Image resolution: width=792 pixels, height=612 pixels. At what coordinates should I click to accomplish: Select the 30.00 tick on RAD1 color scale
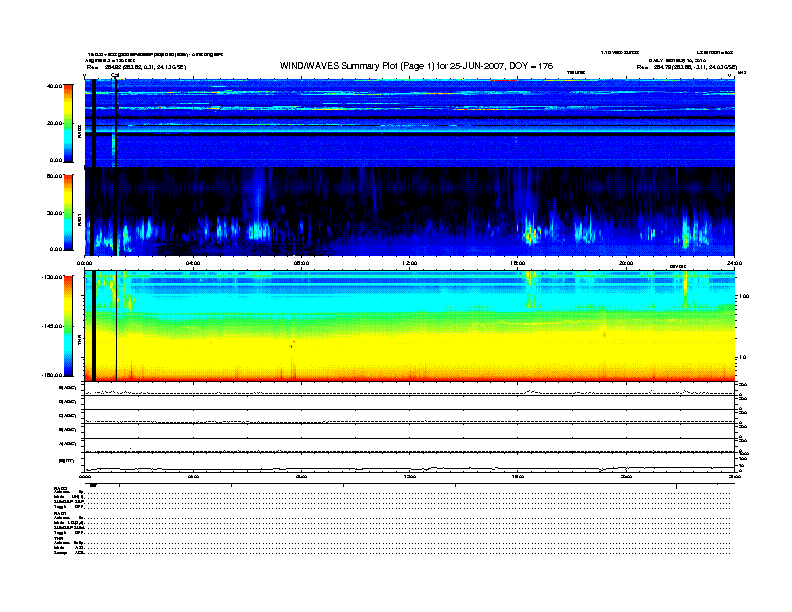(55, 213)
